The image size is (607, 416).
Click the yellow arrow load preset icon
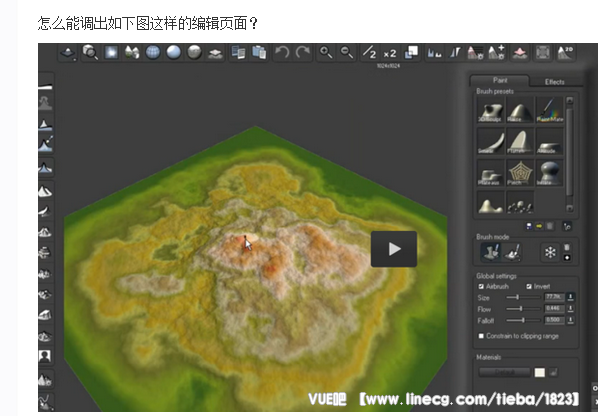pos(539,226)
